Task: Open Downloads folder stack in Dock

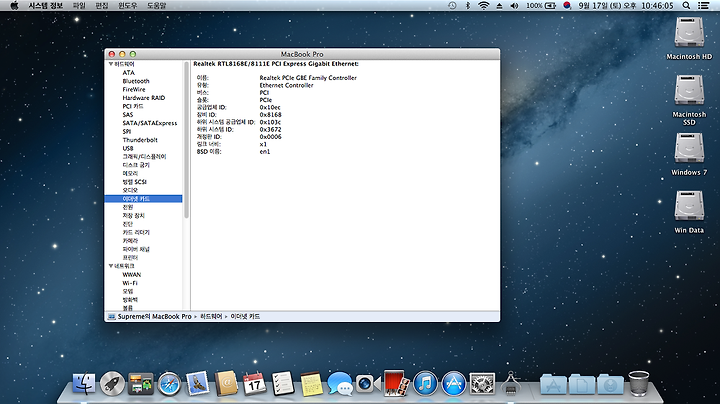Action: pos(610,385)
